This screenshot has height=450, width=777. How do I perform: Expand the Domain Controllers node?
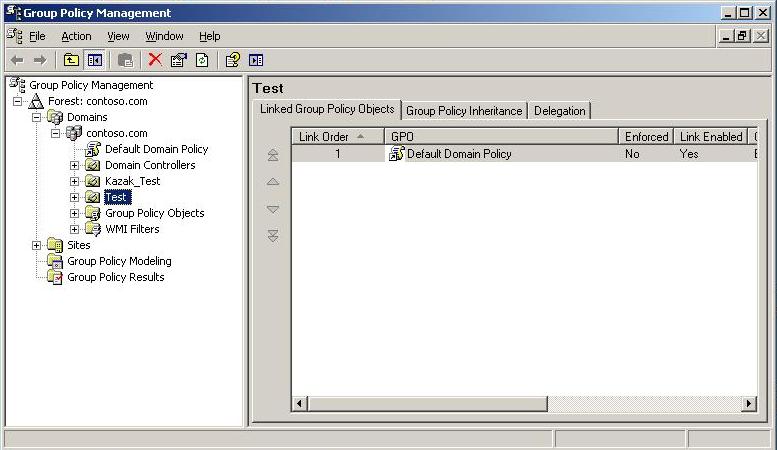click(x=74, y=166)
